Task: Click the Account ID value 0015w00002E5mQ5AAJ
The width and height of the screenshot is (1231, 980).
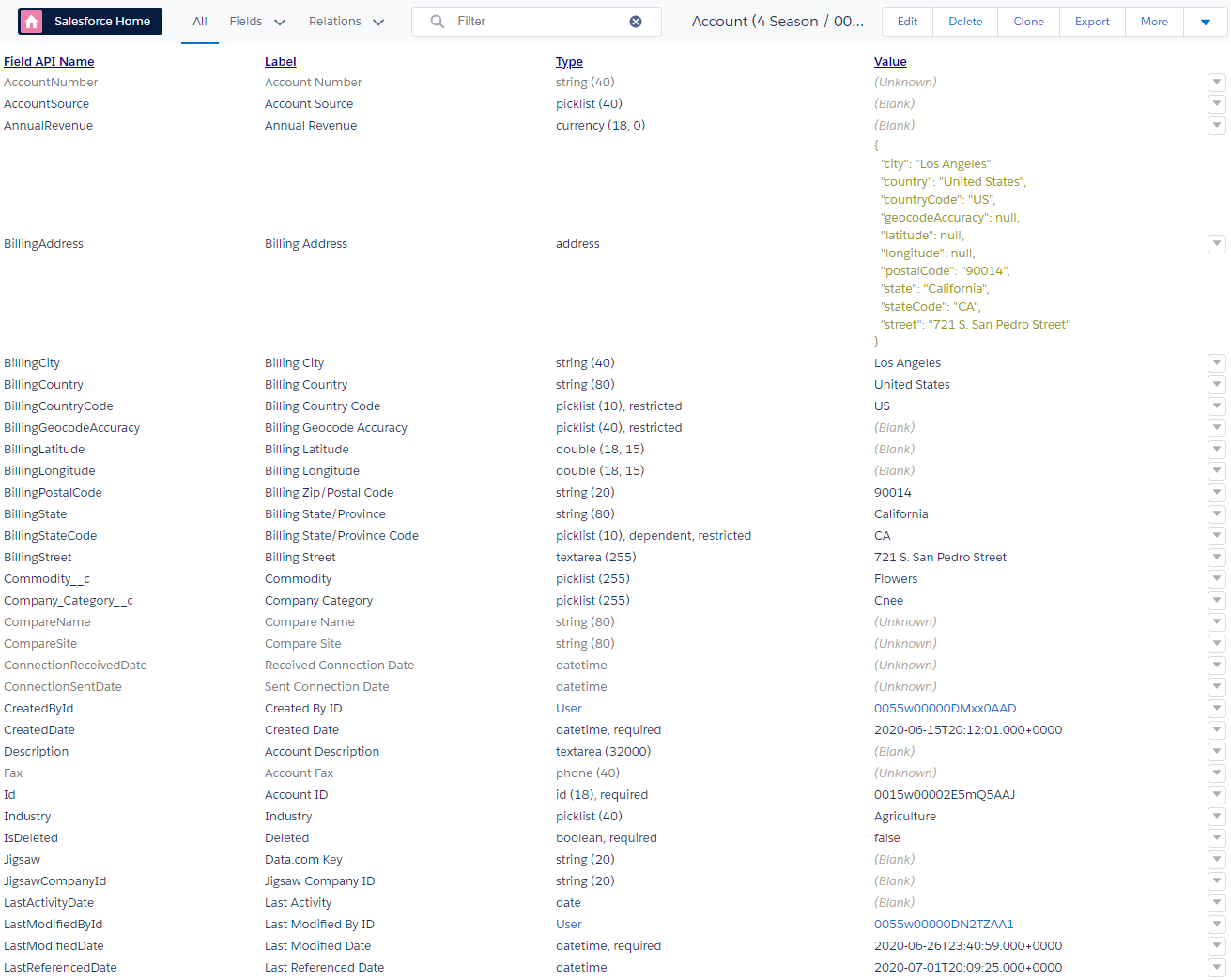Action: [945, 795]
